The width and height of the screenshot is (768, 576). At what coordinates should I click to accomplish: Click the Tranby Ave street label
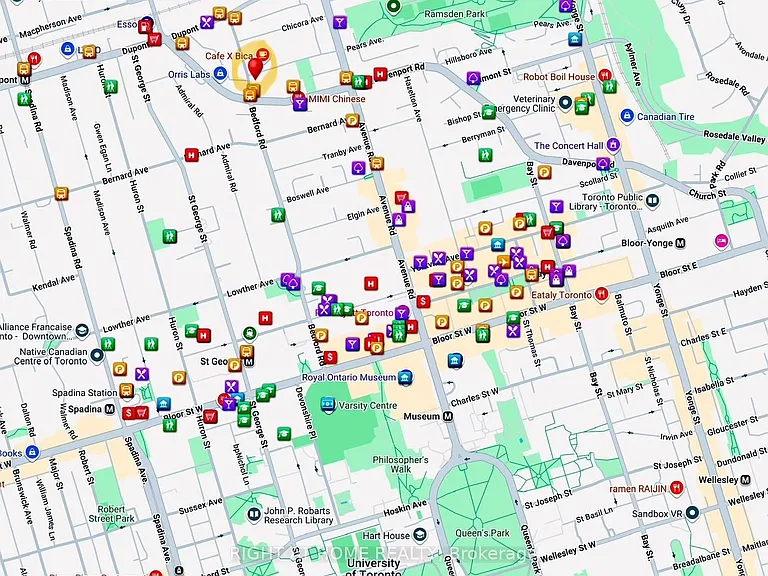click(342, 152)
